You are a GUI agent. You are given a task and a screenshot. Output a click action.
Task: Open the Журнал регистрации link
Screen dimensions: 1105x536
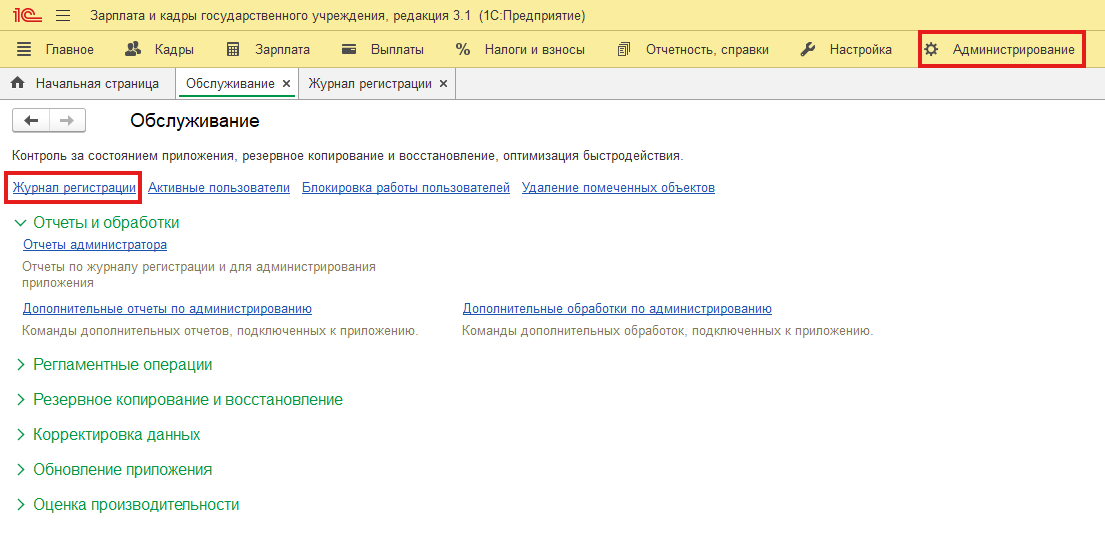point(74,188)
